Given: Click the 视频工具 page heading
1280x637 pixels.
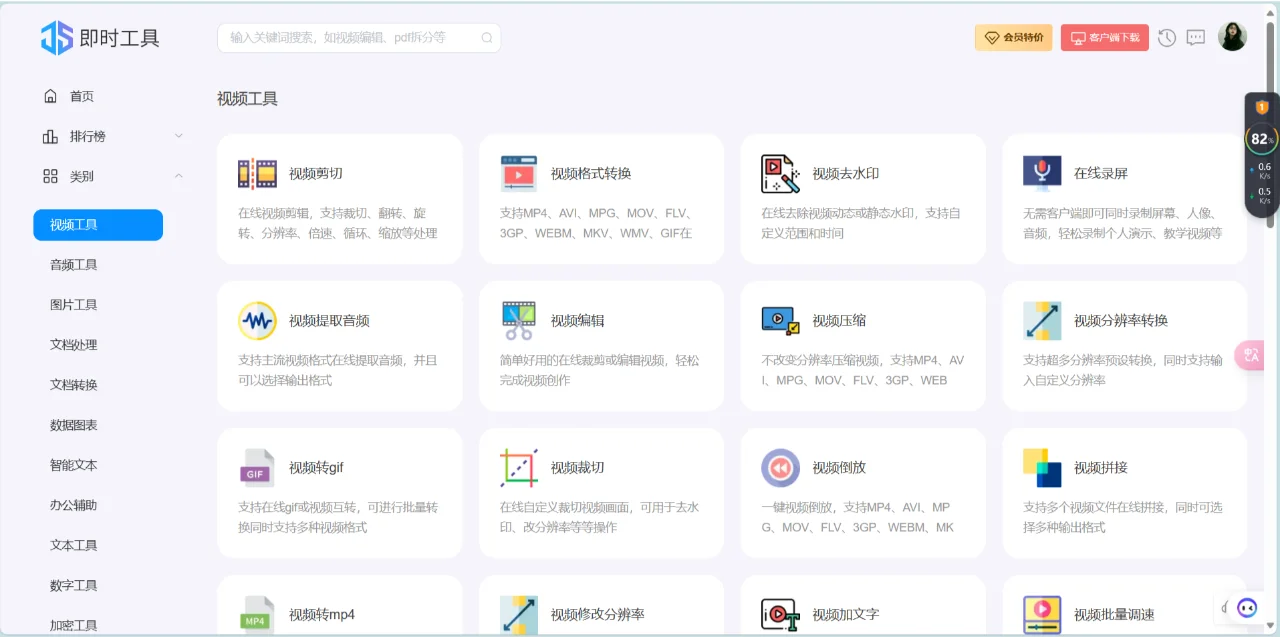Looking at the screenshot, I should 248,99.
